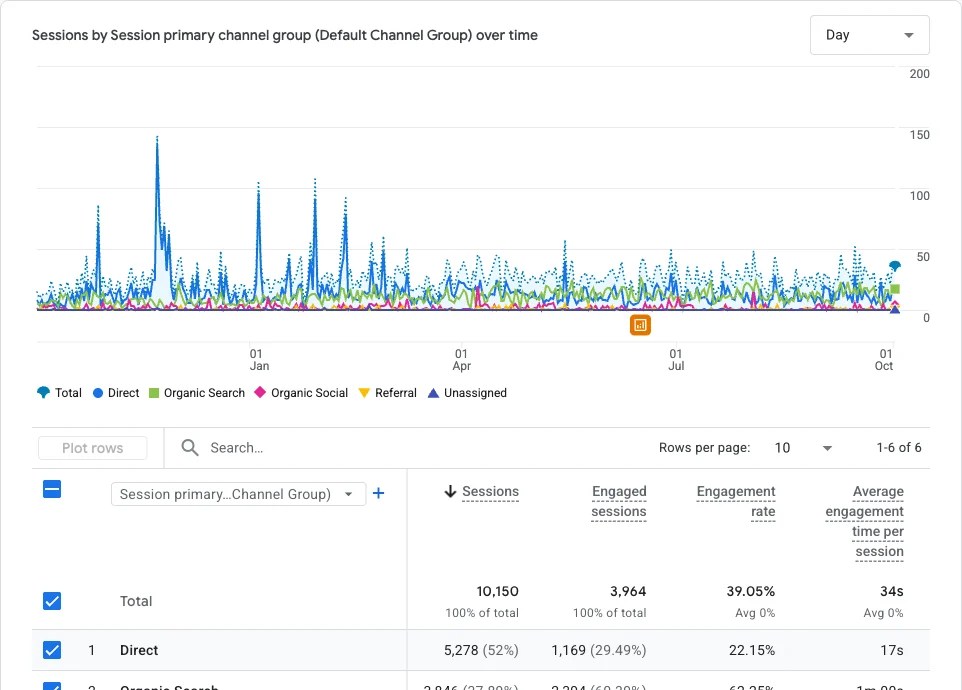Viewport: 962px width, 690px height.
Task: Click the 3,964 engaged sessions value
Action: point(628,591)
